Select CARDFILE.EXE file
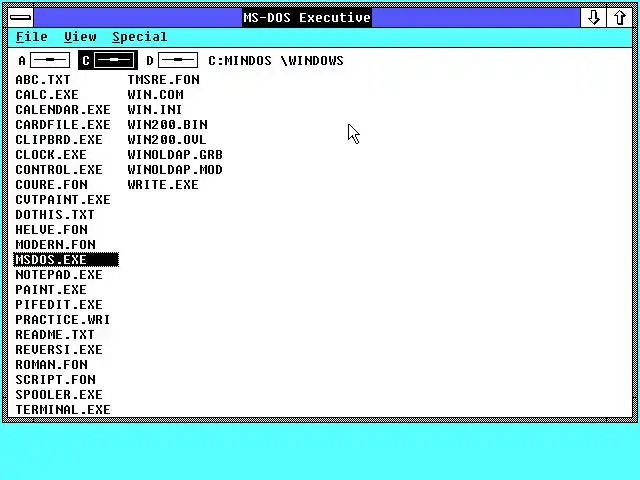 63,124
